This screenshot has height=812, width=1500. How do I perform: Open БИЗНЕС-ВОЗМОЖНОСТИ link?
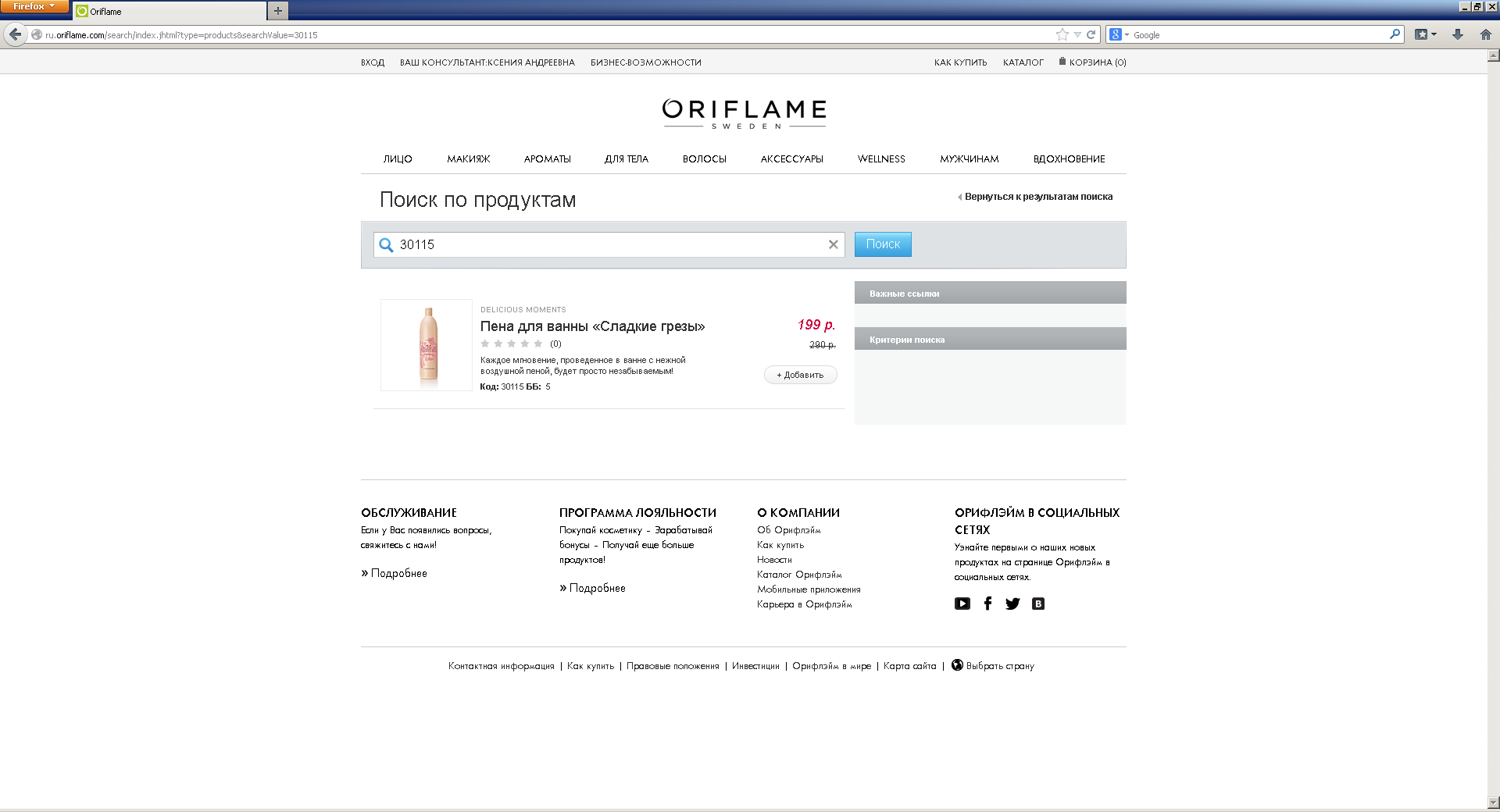pos(646,62)
